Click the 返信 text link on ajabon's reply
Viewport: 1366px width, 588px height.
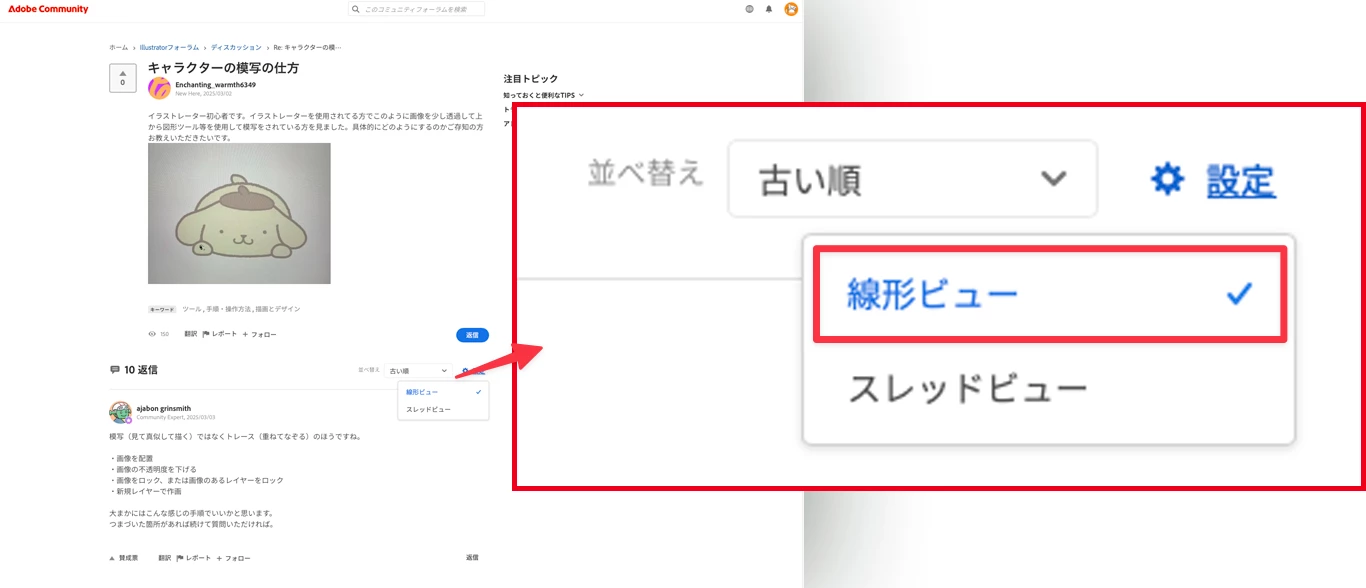[x=472, y=557]
